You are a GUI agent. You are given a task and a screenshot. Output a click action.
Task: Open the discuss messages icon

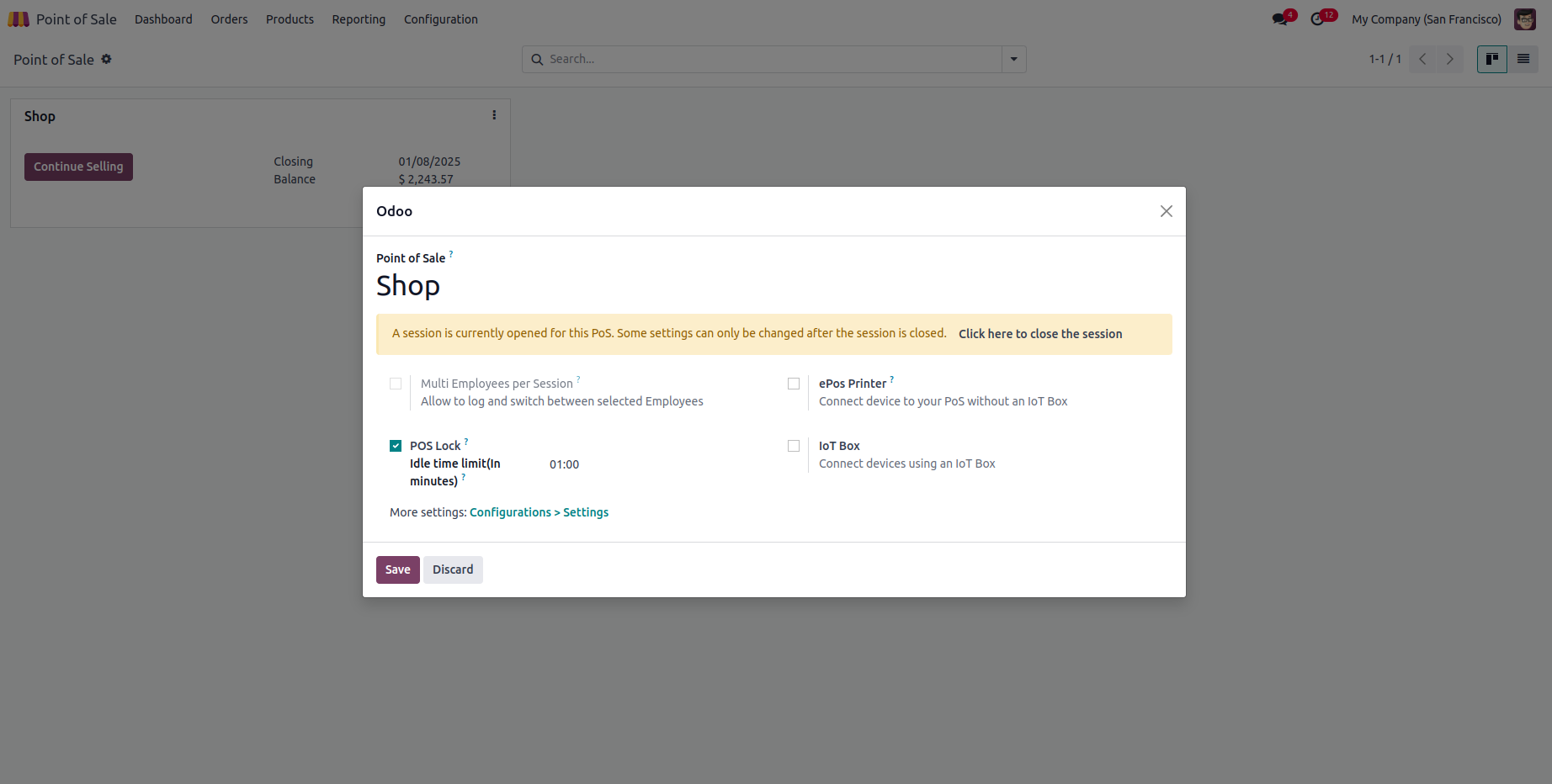click(x=1280, y=19)
